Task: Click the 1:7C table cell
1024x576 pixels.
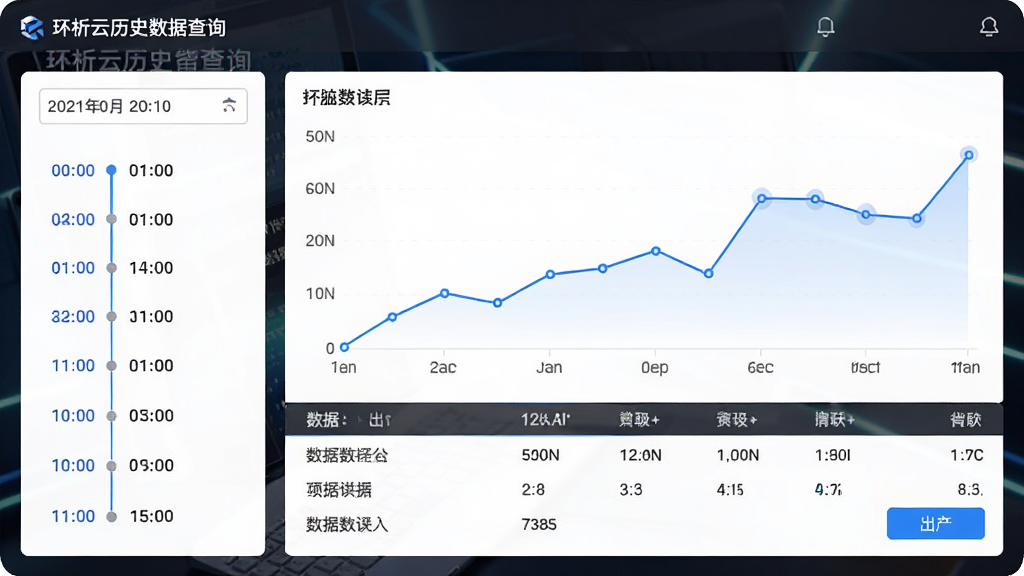Action: click(x=967, y=455)
